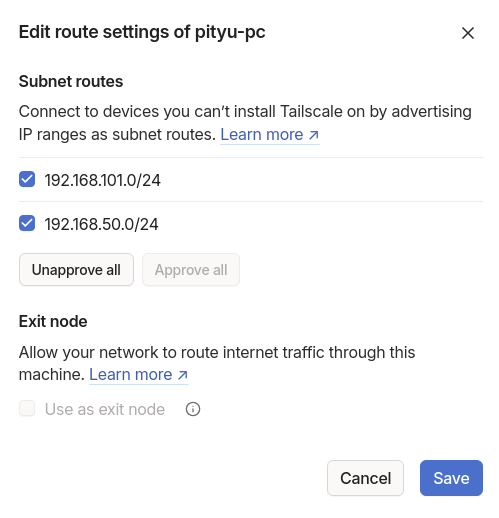Click the 192.168.101.0/24 route label
Viewport: 499px width, 518px height.
click(x=103, y=180)
